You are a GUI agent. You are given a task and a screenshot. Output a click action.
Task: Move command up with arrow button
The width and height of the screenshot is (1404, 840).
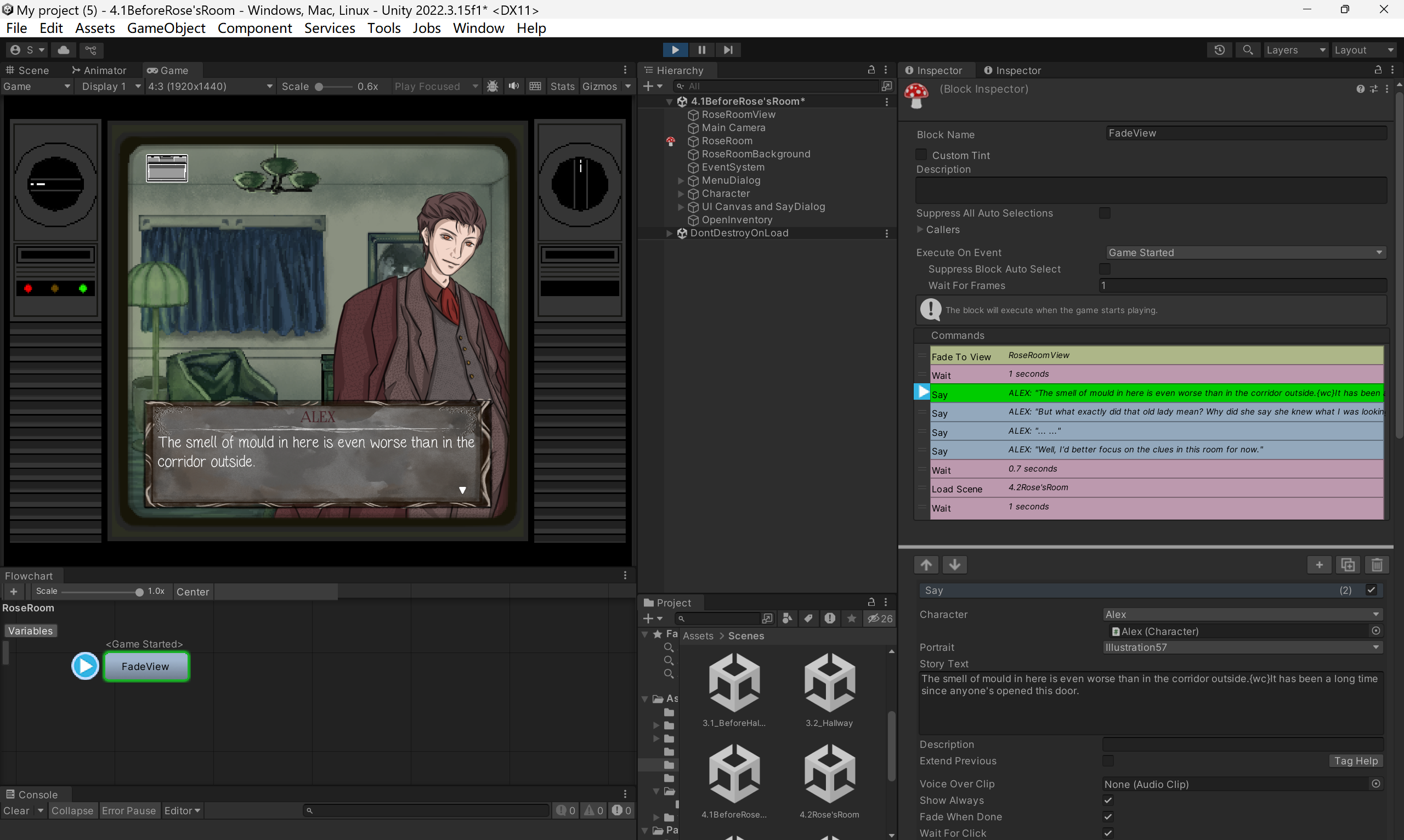926,564
